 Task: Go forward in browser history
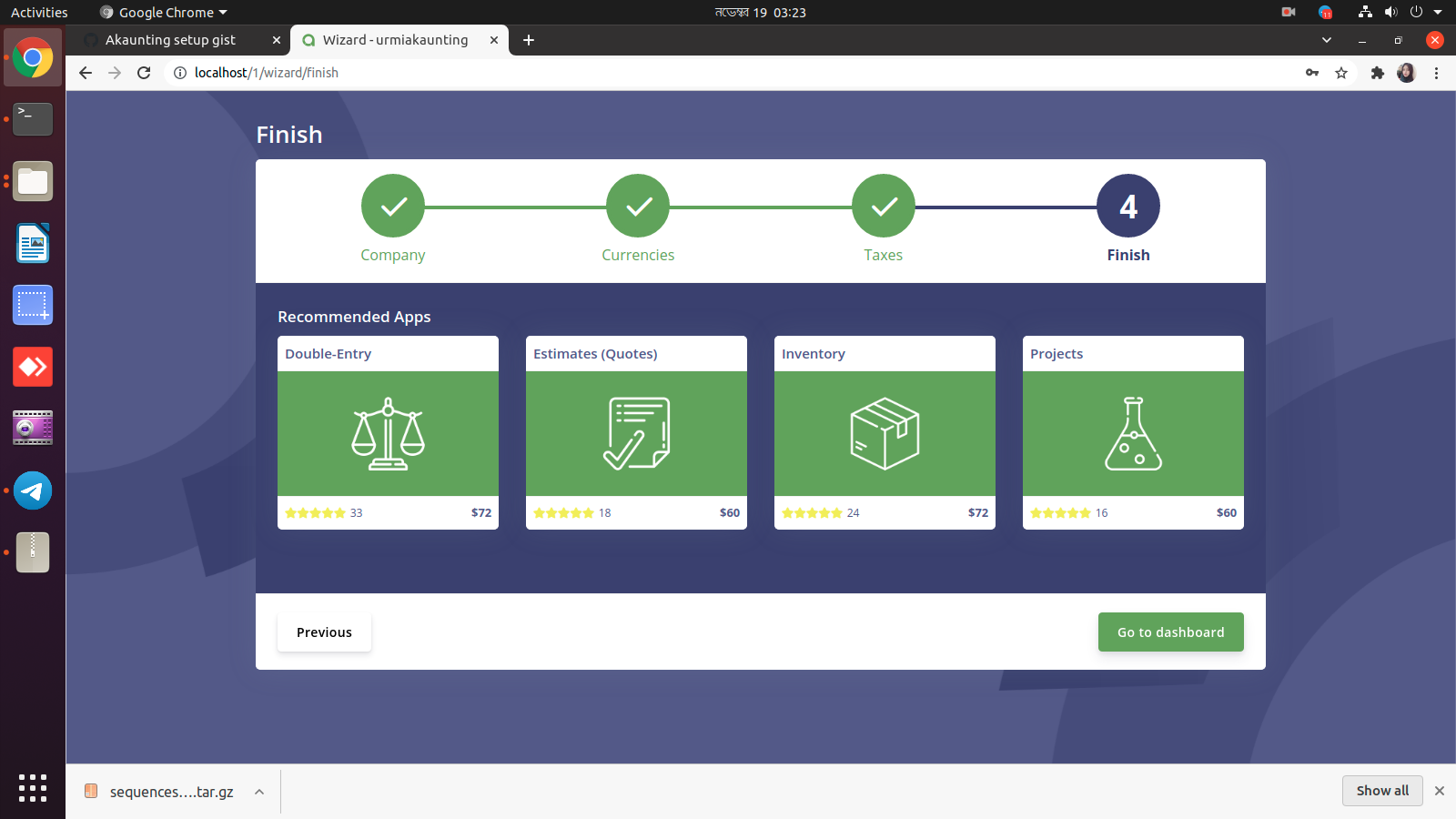coord(115,73)
